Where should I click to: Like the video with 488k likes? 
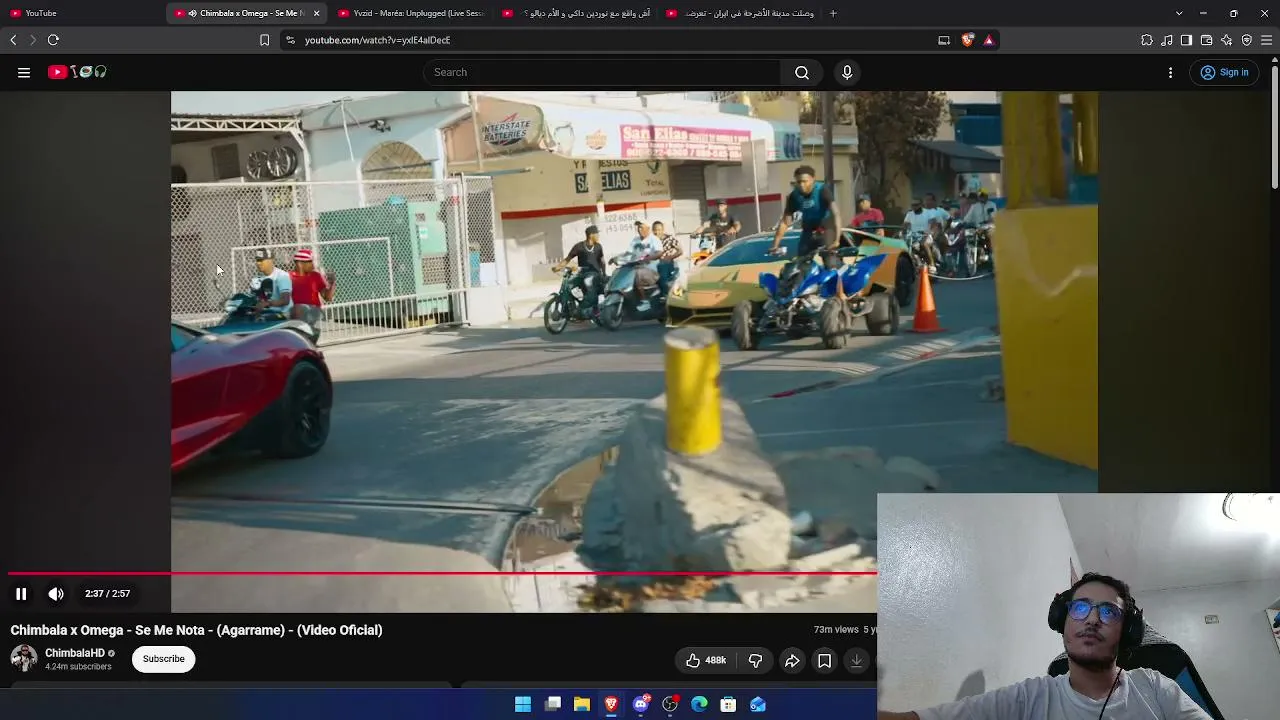click(x=705, y=660)
